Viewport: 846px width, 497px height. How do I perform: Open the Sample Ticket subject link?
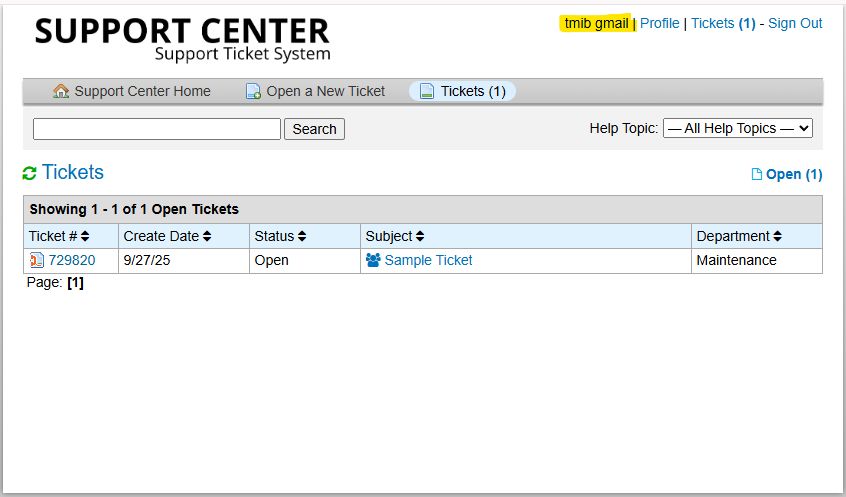428,260
